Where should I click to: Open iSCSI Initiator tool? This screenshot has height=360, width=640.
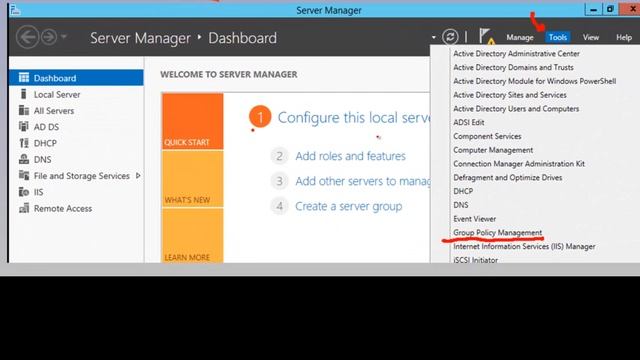[476, 260]
